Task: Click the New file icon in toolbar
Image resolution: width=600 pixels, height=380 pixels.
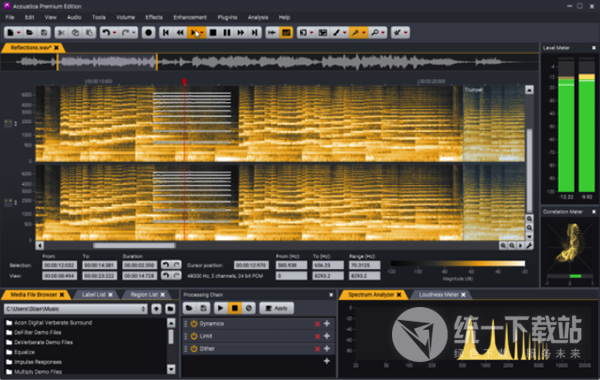Action: click(10, 33)
